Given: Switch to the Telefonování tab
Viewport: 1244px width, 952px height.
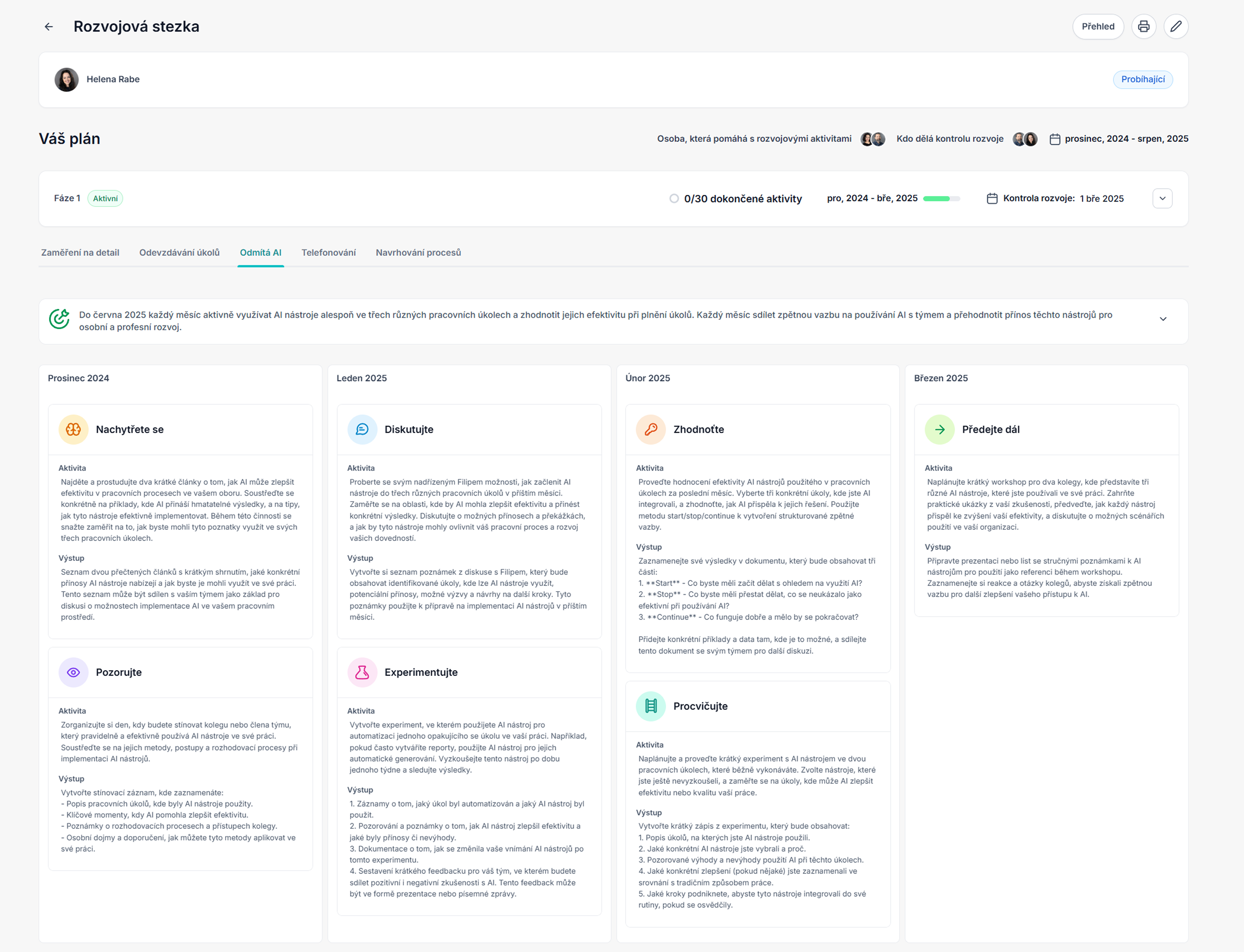Looking at the screenshot, I should tap(328, 253).
